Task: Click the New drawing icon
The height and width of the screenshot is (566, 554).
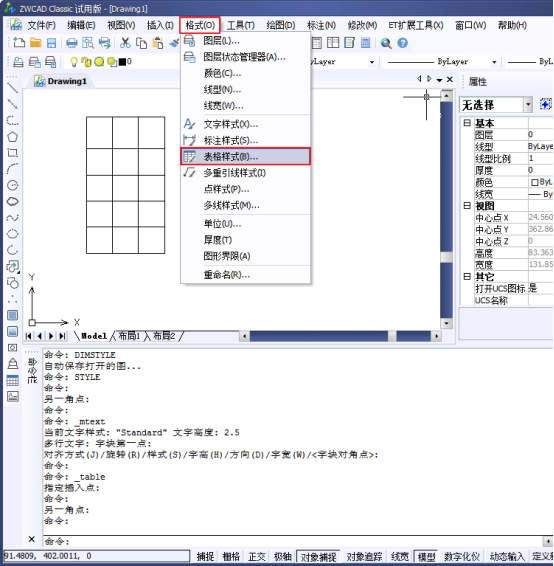Action: click(19, 43)
